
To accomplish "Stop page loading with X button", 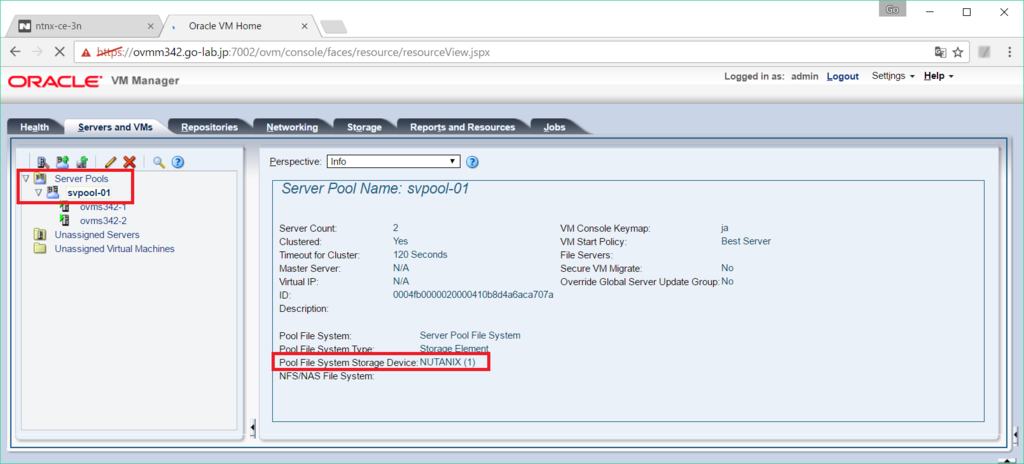I will coord(59,52).
